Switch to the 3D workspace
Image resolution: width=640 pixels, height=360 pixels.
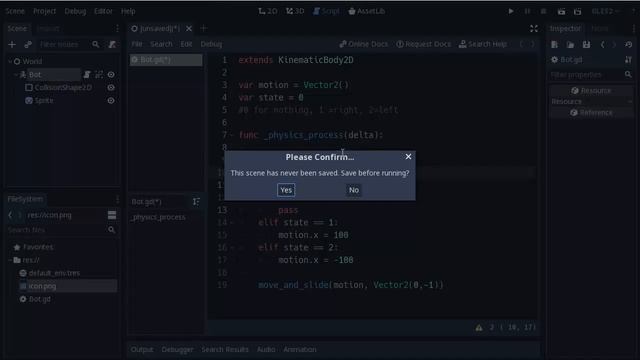tap(295, 11)
